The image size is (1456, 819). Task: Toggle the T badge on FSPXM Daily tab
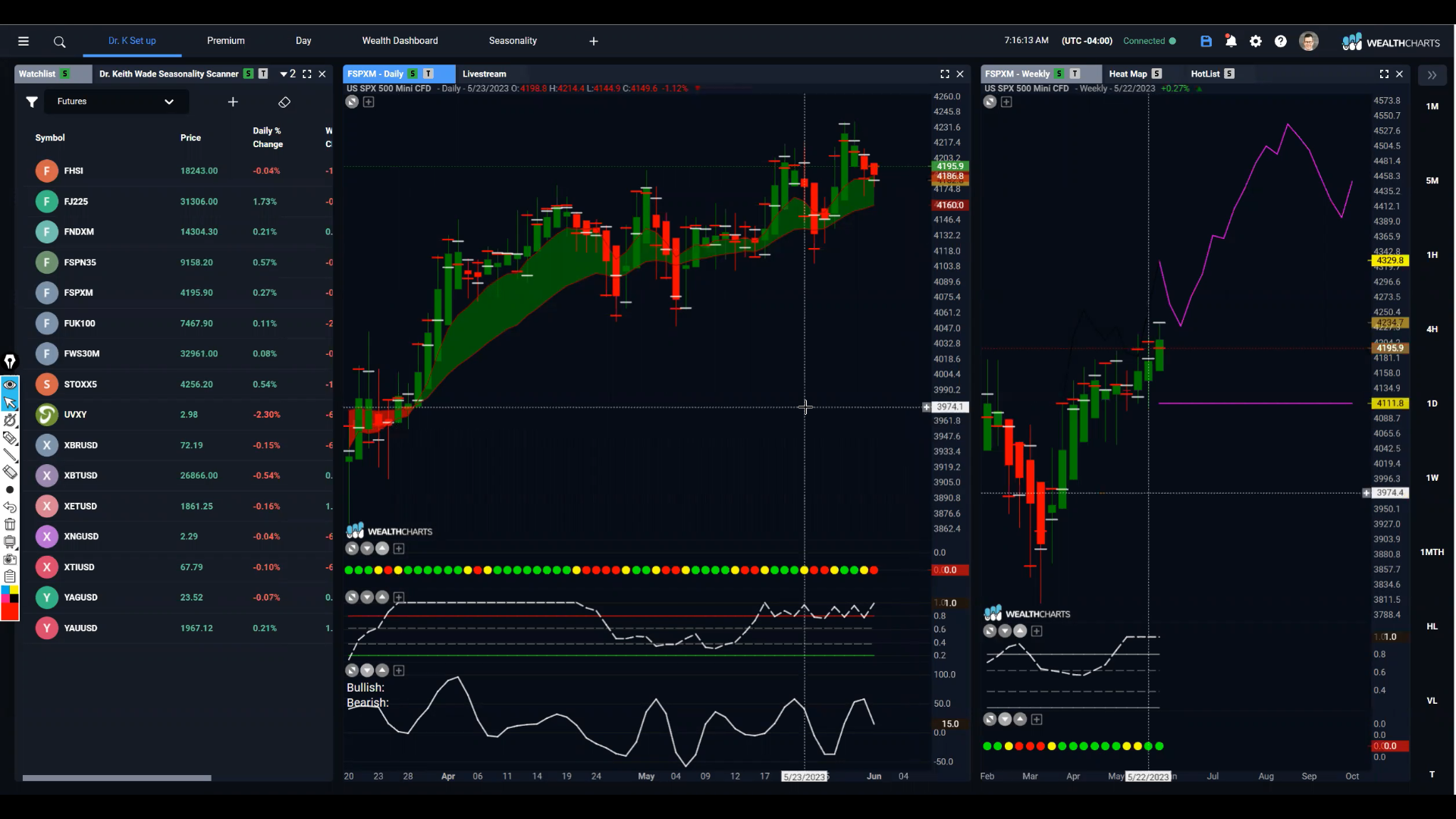428,74
